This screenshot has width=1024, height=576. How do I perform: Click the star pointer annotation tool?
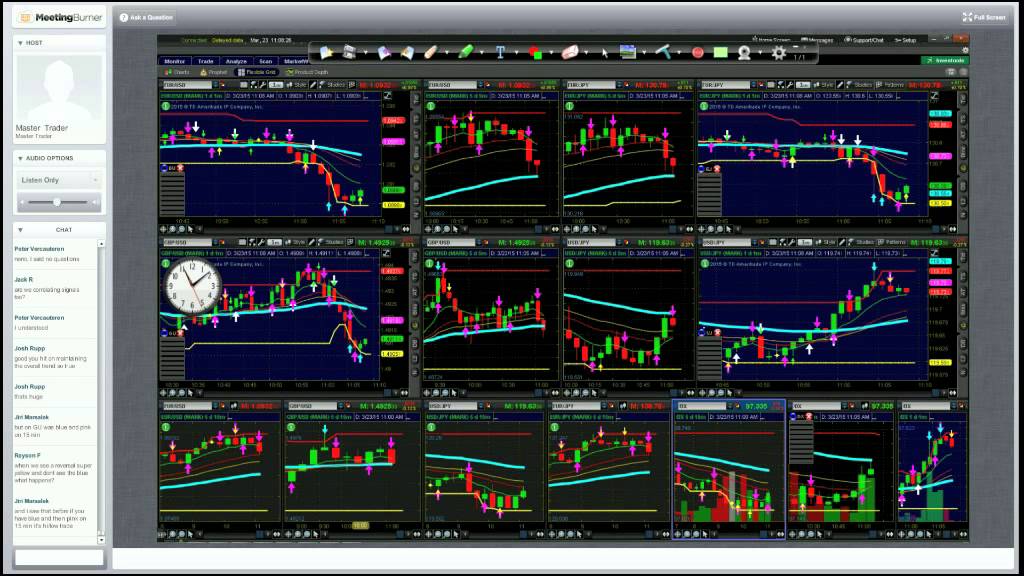tap(327, 52)
